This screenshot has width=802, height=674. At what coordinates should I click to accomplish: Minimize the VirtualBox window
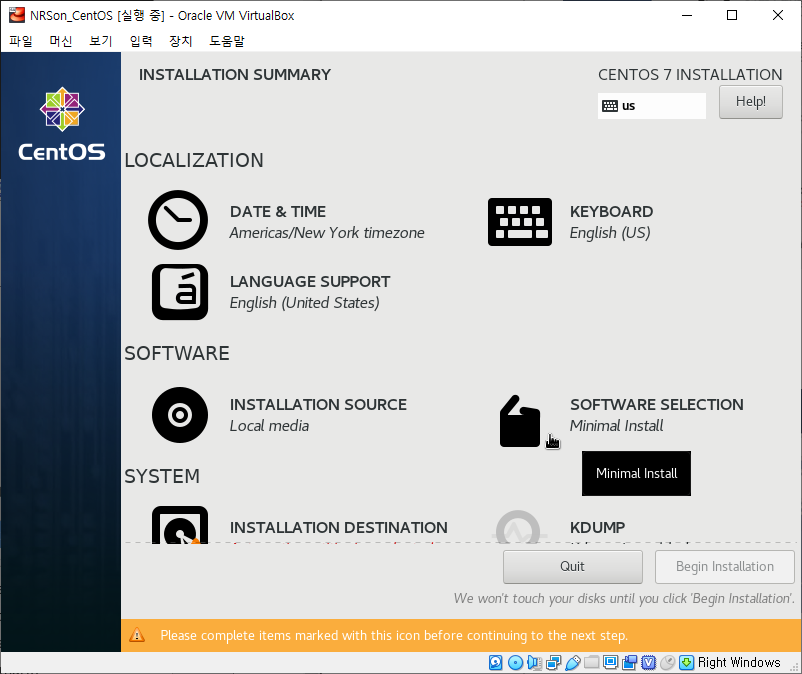(x=687, y=15)
